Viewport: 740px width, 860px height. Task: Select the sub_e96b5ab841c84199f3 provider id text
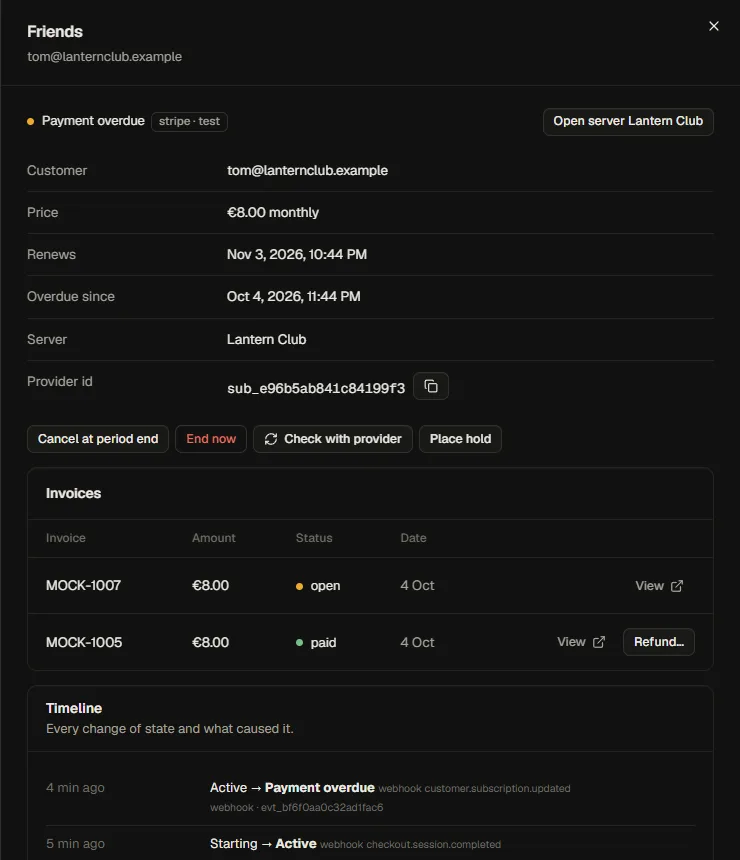point(316,388)
